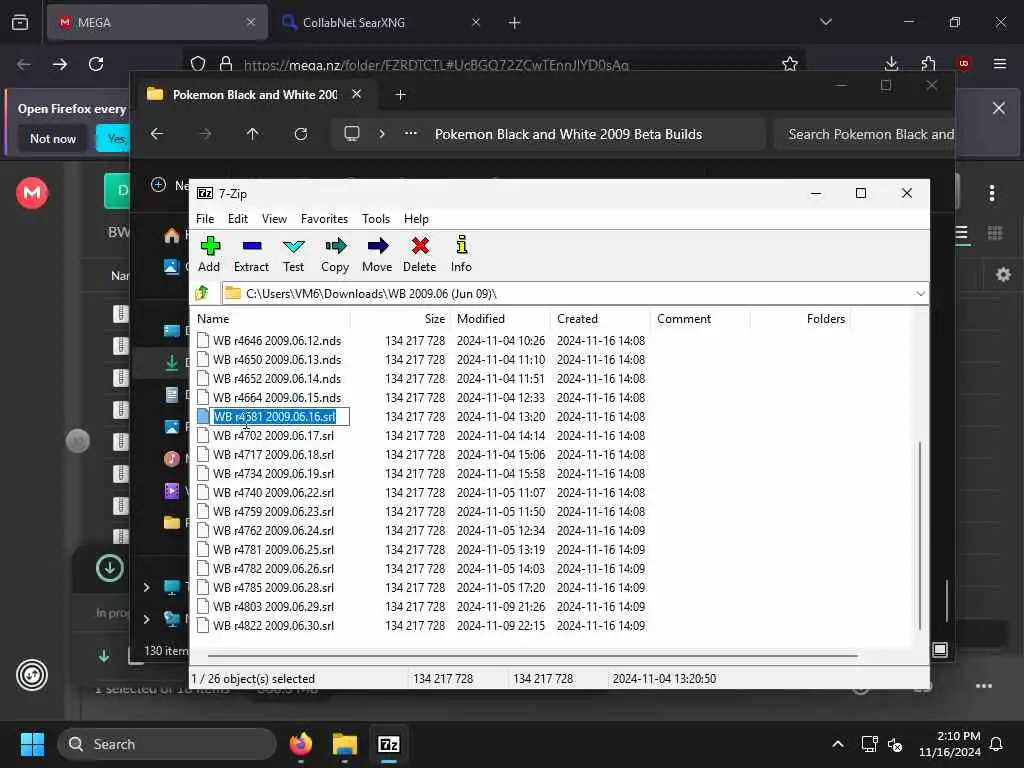Select file WB r4646 2009.06.12.nds
Screen dimensions: 1024x768
click(277, 340)
